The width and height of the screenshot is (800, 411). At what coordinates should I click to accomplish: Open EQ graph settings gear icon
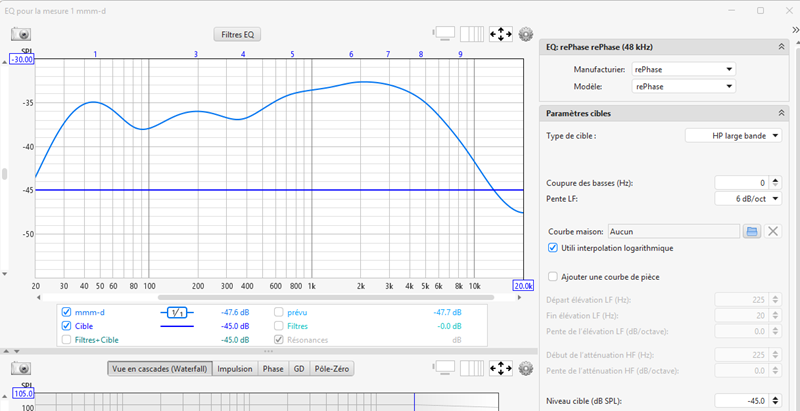pos(526,34)
